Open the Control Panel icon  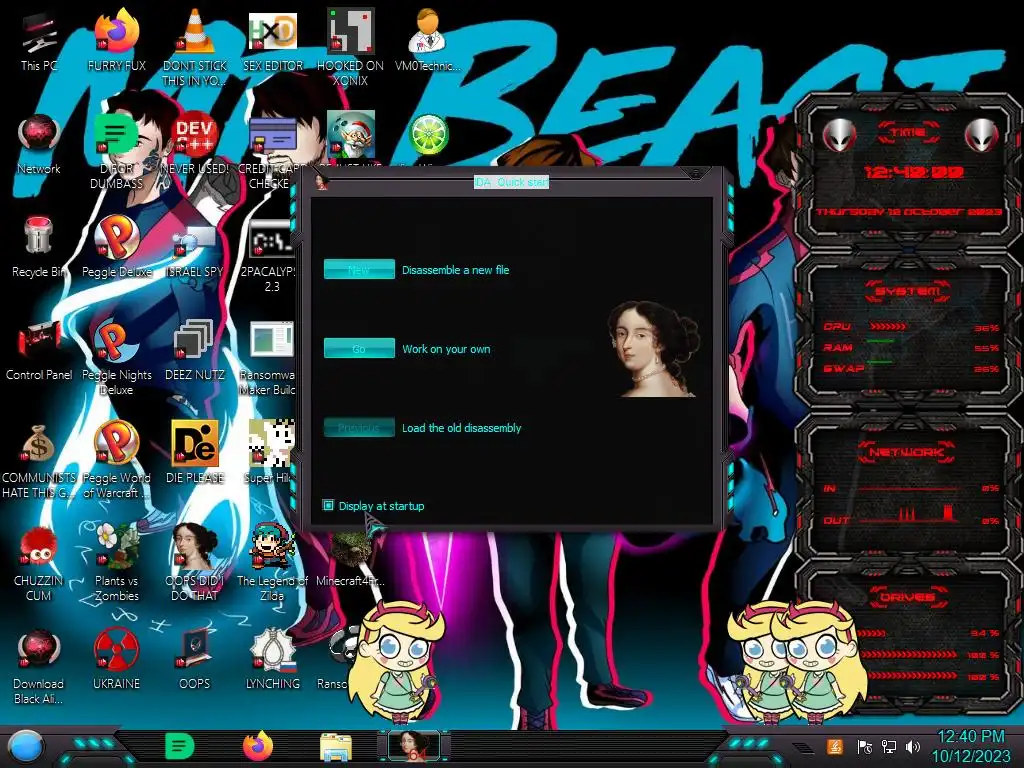pyautogui.click(x=39, y=341)
